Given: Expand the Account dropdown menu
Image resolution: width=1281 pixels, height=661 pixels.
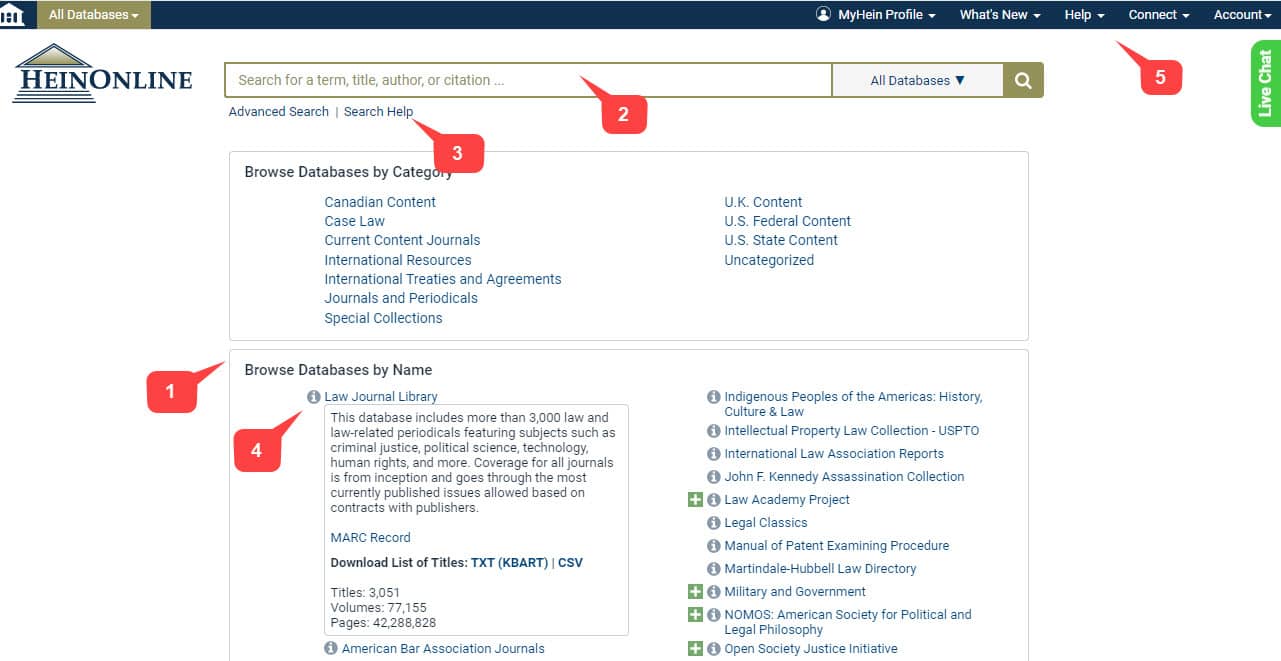Looking at the screenshot, I should (1240, 14).
